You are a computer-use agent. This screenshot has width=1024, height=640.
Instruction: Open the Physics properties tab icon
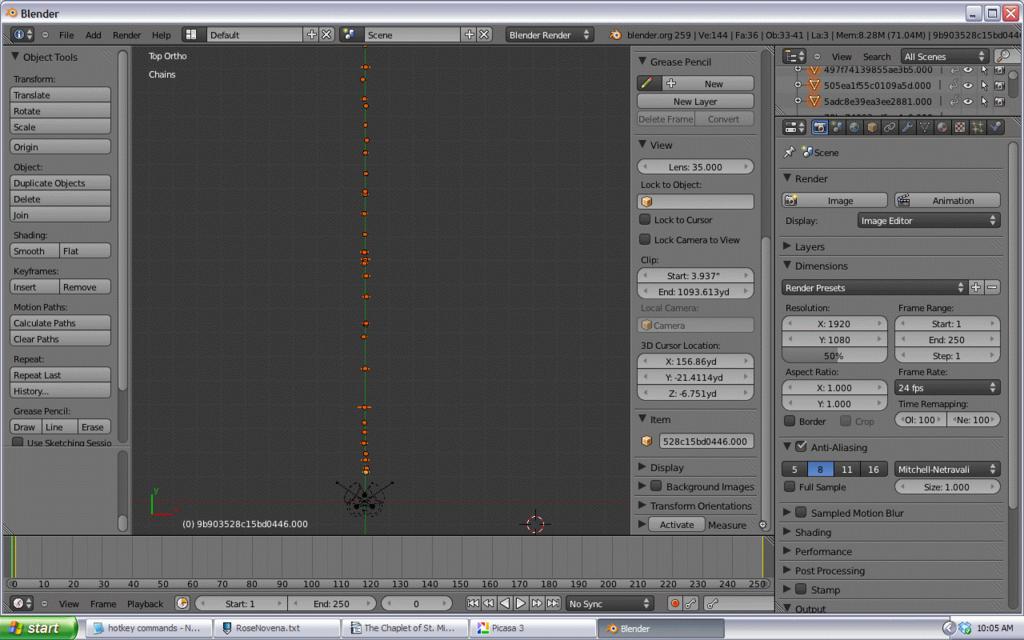click(x=995, y=127)
